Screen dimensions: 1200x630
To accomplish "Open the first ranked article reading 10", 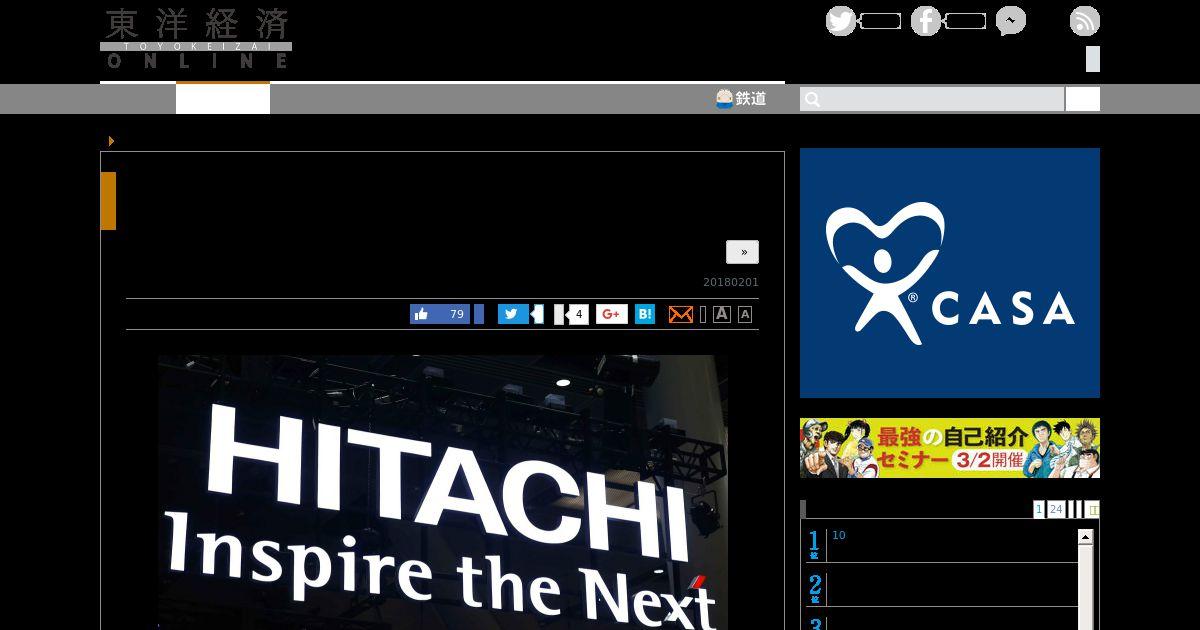I will coord(839,535).
